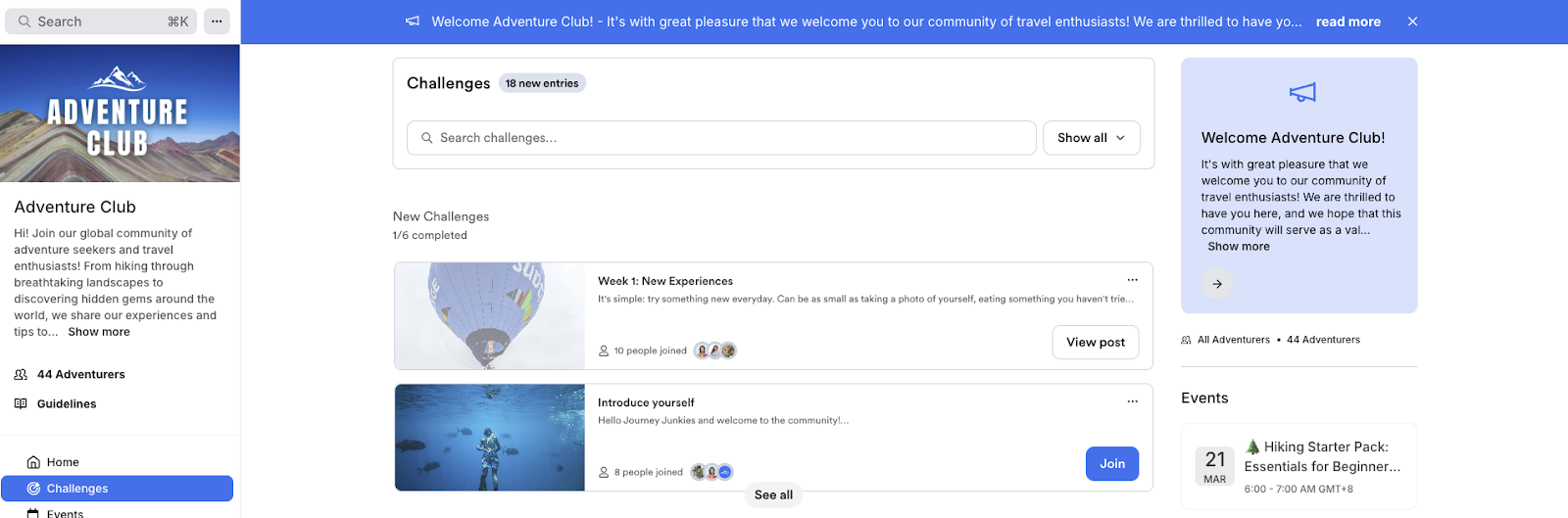Focus the Search challenges input field
Viewport: 1568px width, 518px height.
point(721,138)
